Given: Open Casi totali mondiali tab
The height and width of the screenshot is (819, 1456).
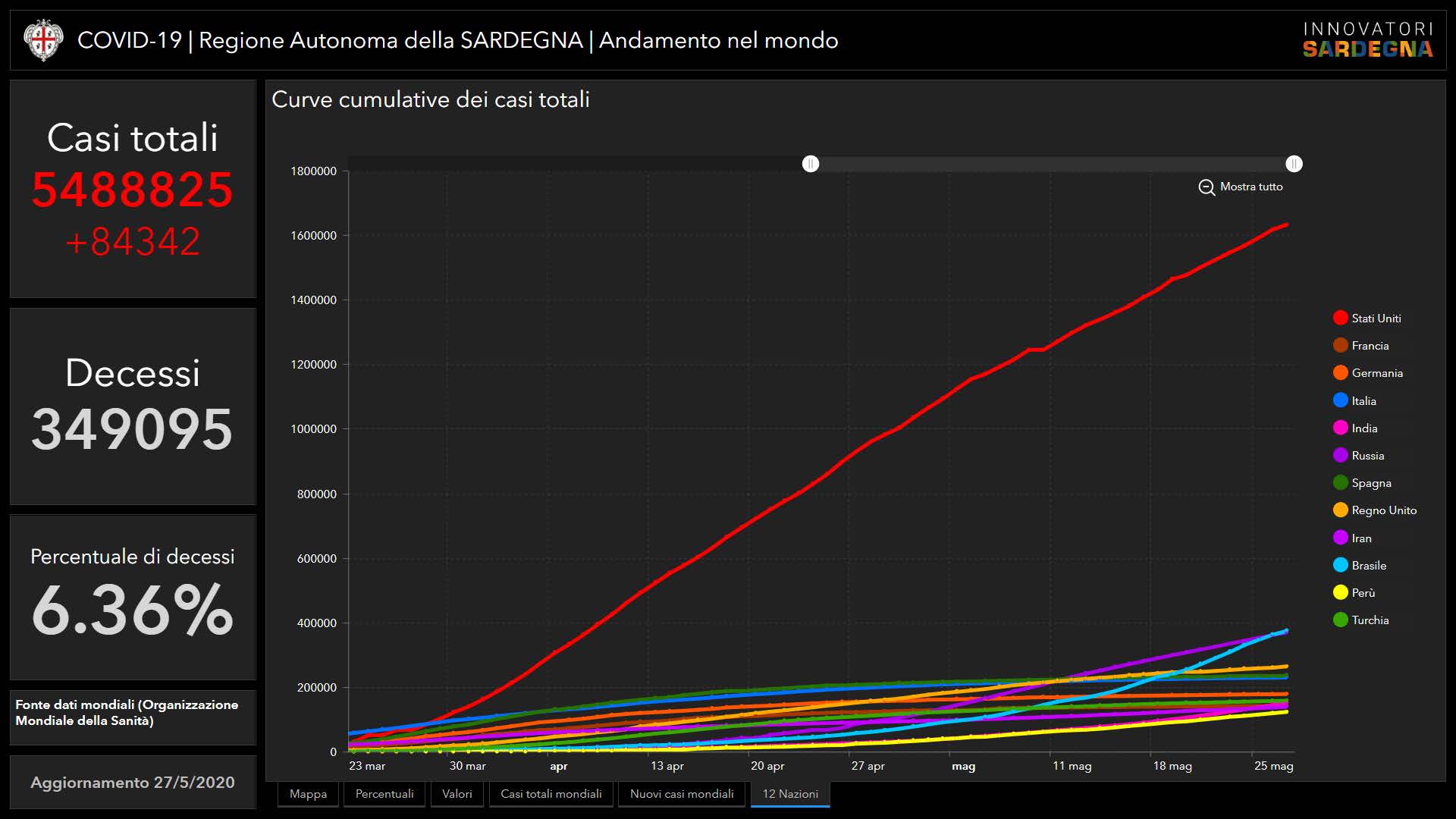Looking at the screenshot, I should coord(551,794).
